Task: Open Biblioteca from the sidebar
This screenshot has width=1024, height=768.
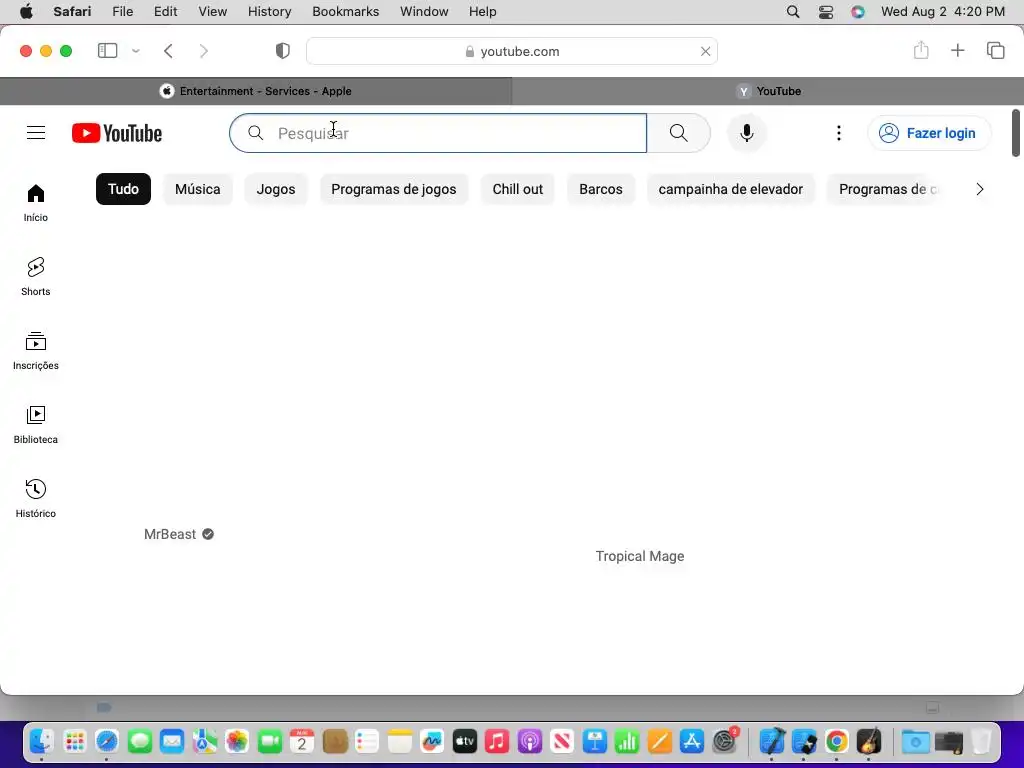Action: pos(36,424)
